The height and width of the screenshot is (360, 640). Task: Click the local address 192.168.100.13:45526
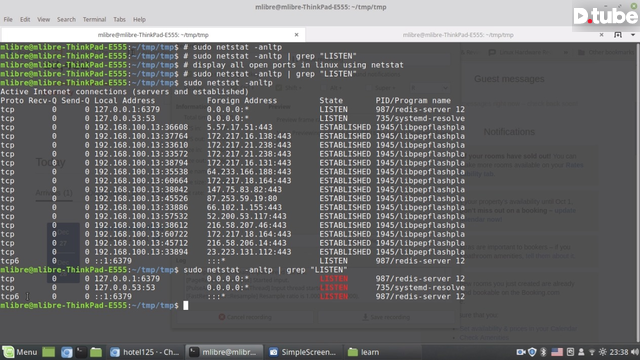(141, 198)
